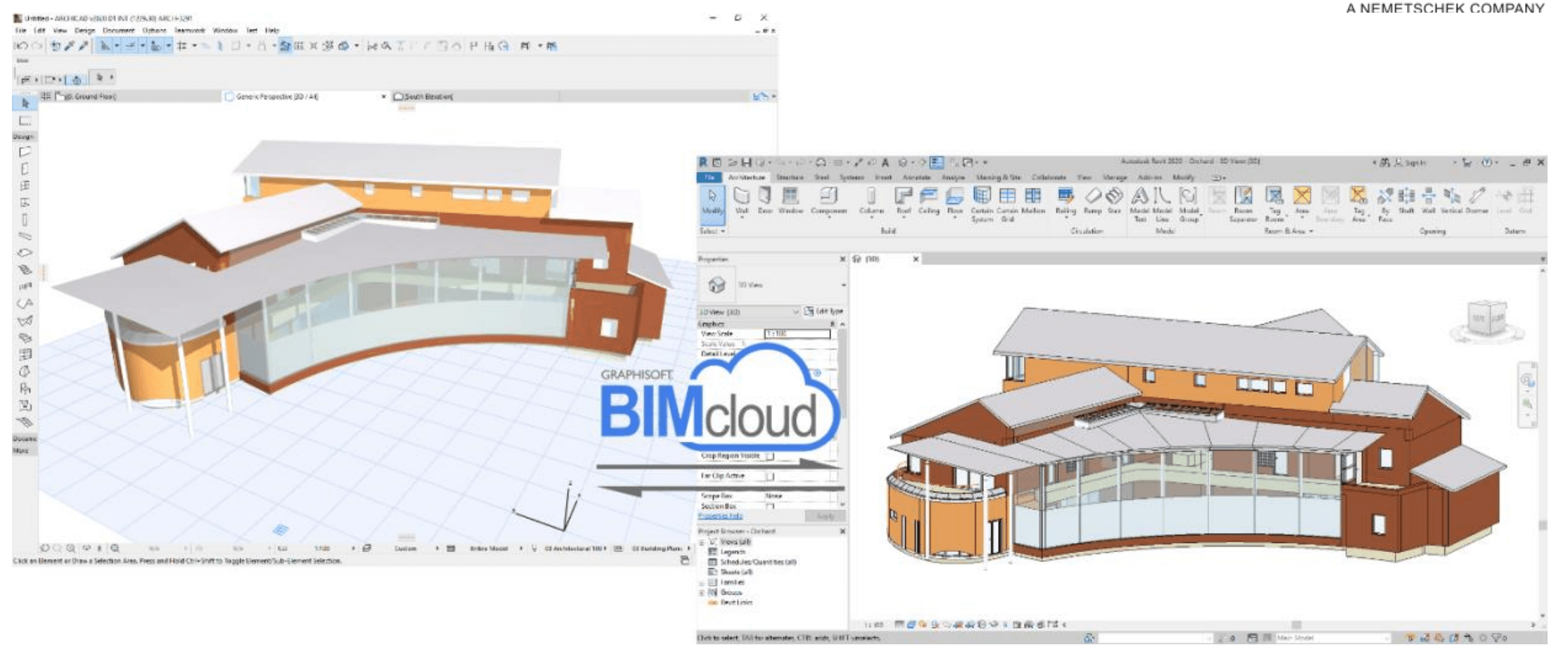Click the Curtain Grid tool icon

(1007, 199)
